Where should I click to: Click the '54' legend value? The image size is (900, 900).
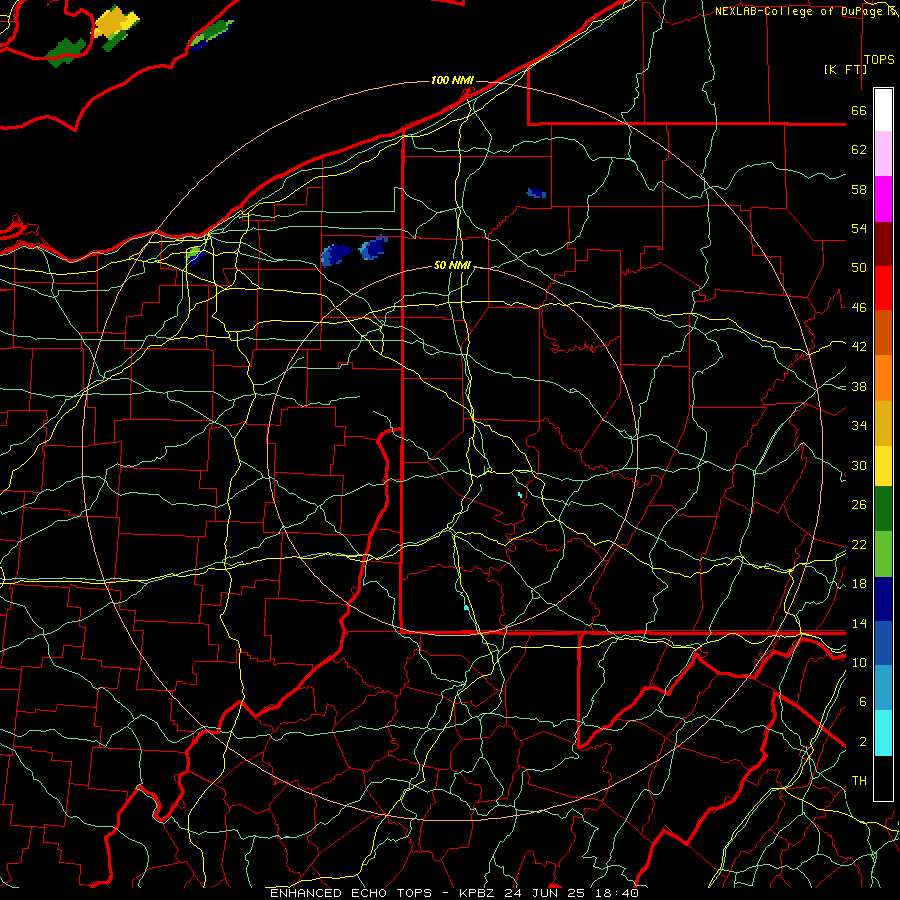pos(859,228)
